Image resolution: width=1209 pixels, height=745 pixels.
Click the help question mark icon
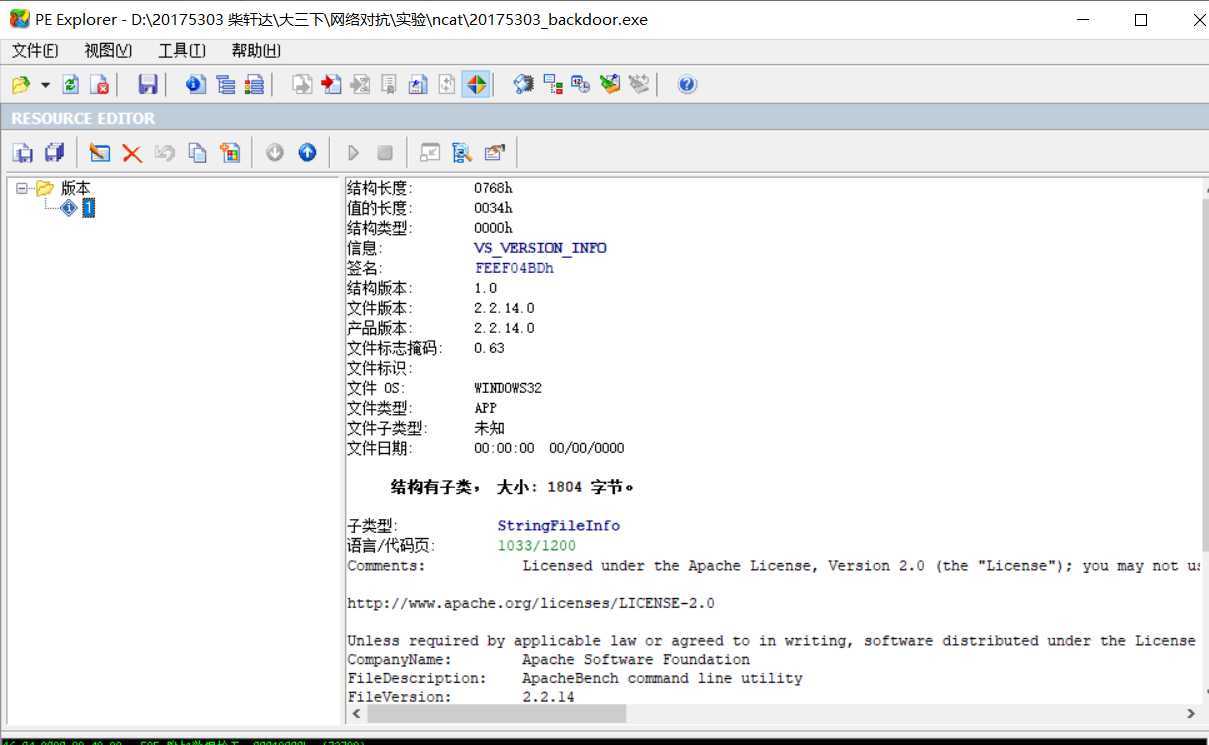point(687,85)
